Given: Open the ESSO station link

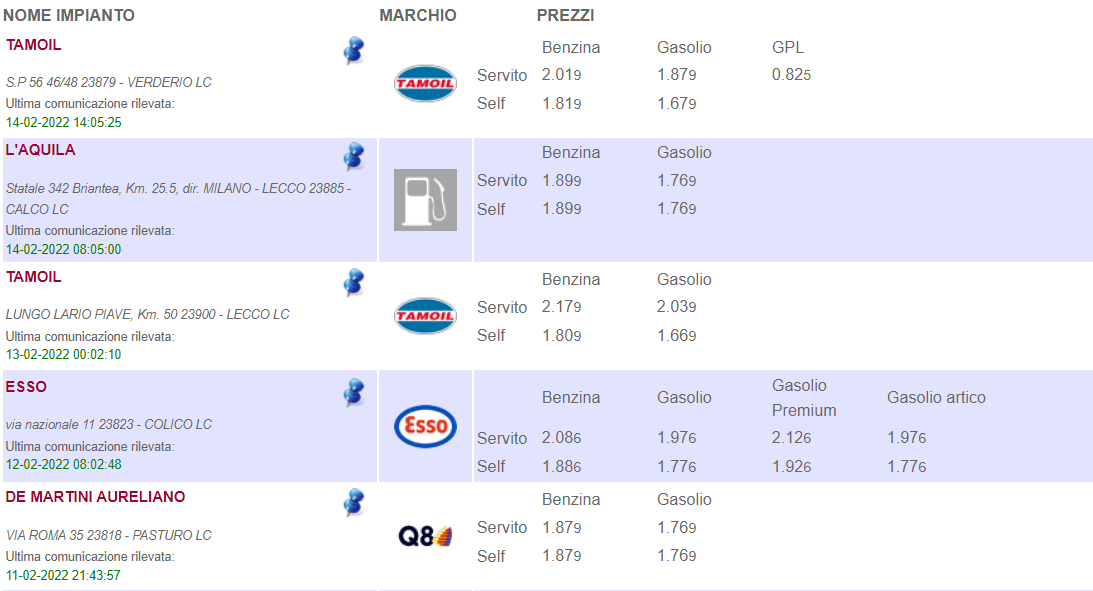Looking at the screenshot, I should [26, 387].
